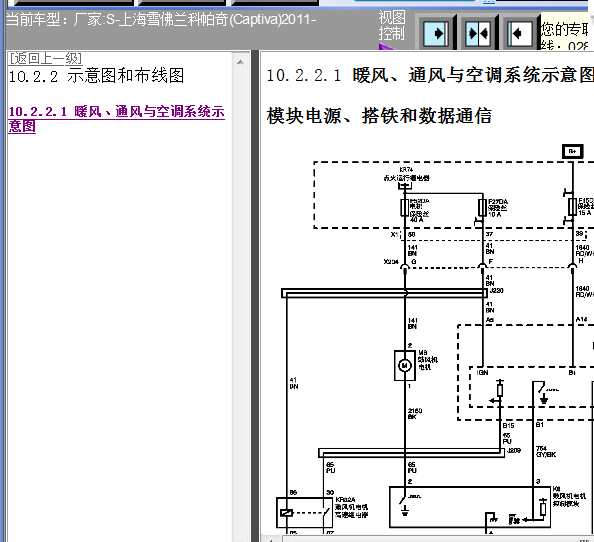This screenshot has width=594, height=542.
Task: Click the J209 splice label
Action: [x=514, y=450]
